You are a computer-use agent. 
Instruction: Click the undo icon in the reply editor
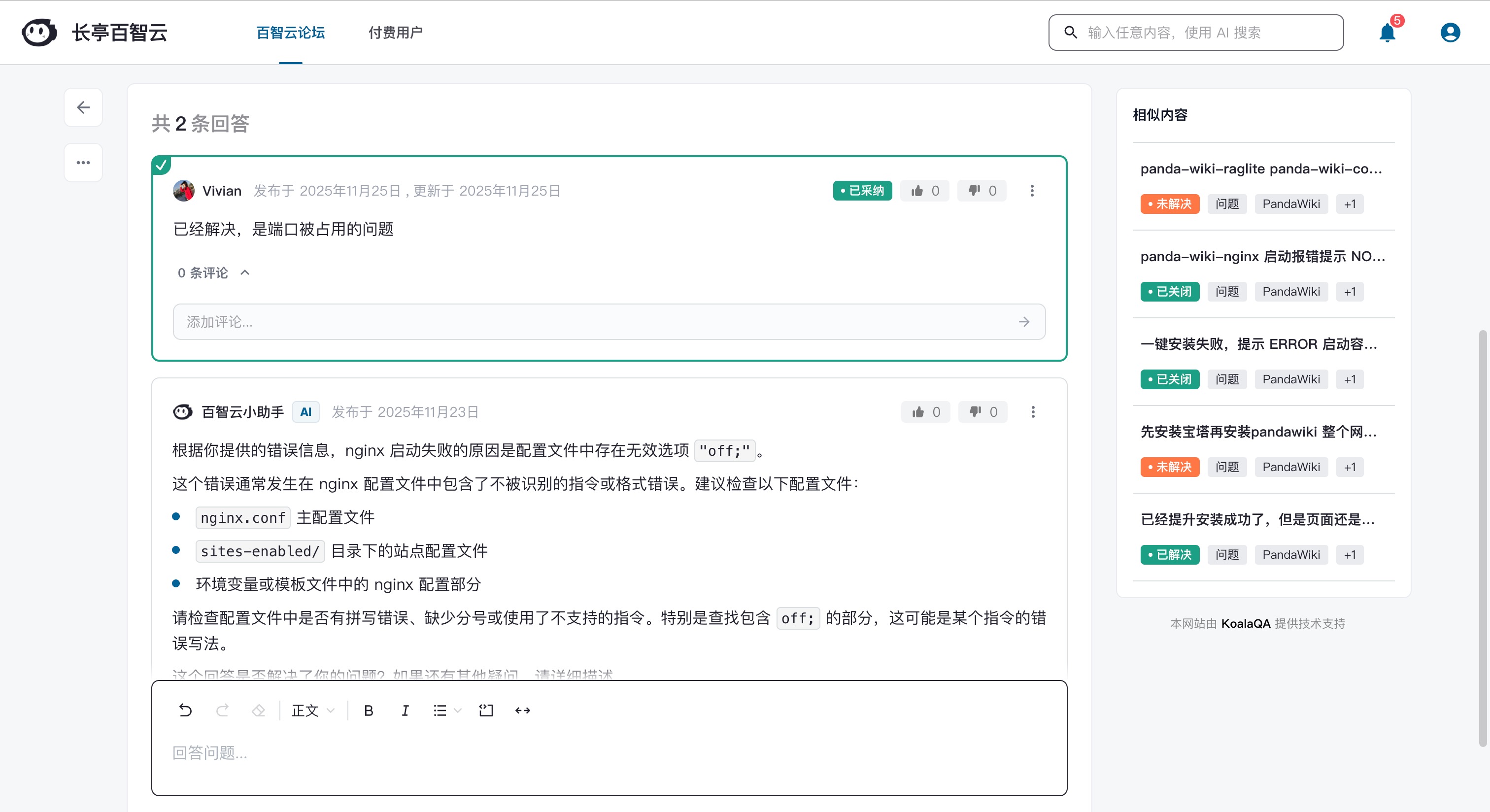[x=184, y=711]
